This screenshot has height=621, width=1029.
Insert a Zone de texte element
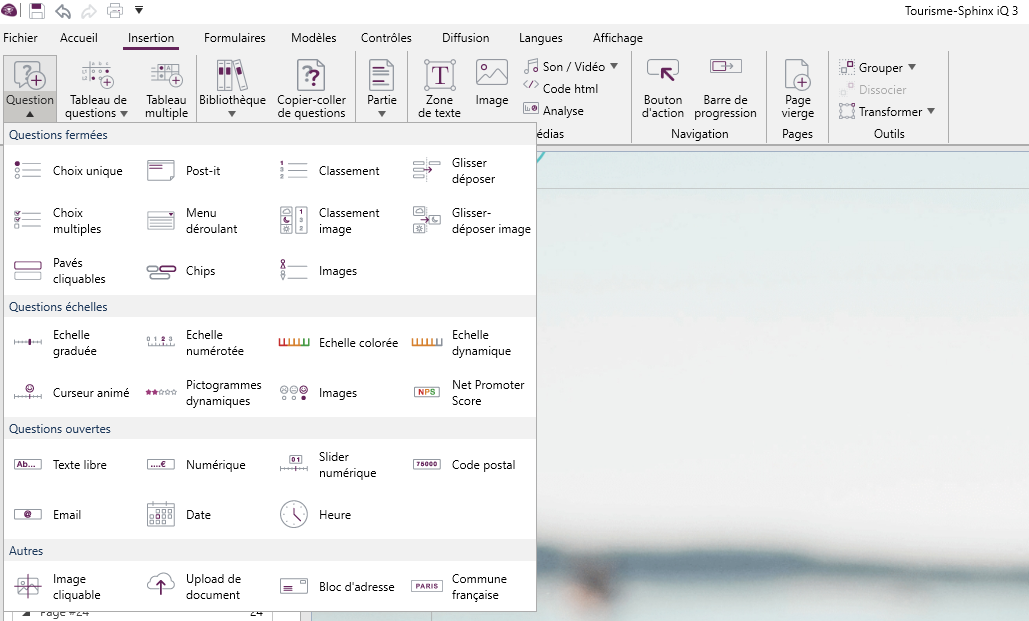coord(439,88)
